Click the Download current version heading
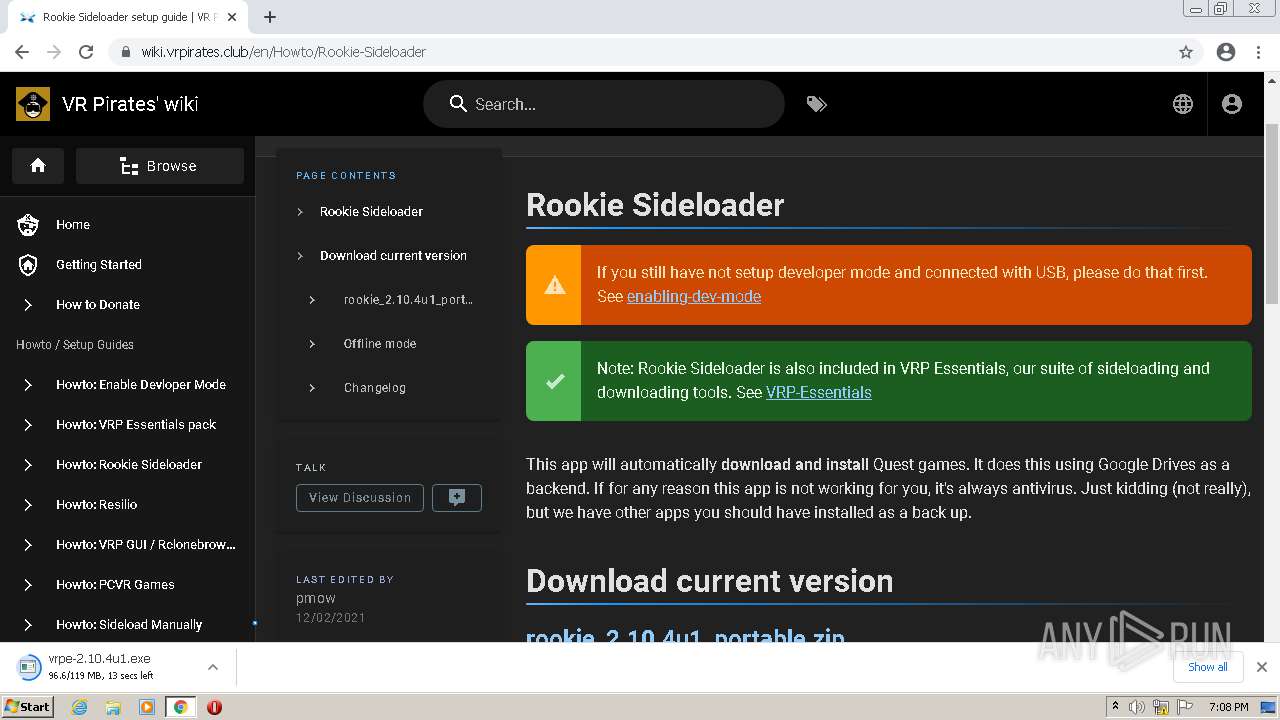This screenshot has height=720, width=1280. pyautogui.click(x=709, y=581)
